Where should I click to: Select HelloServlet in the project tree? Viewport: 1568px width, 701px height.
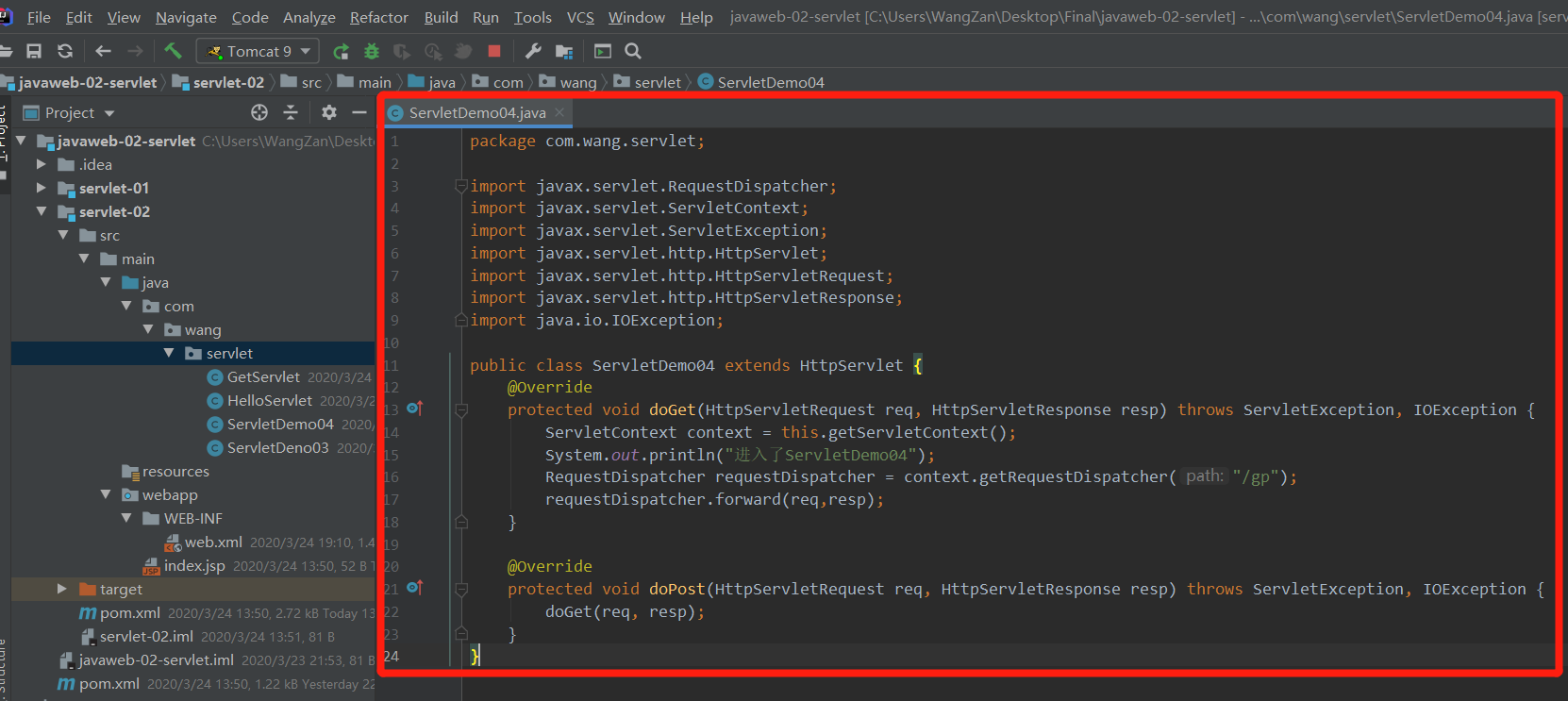(269, 400)
